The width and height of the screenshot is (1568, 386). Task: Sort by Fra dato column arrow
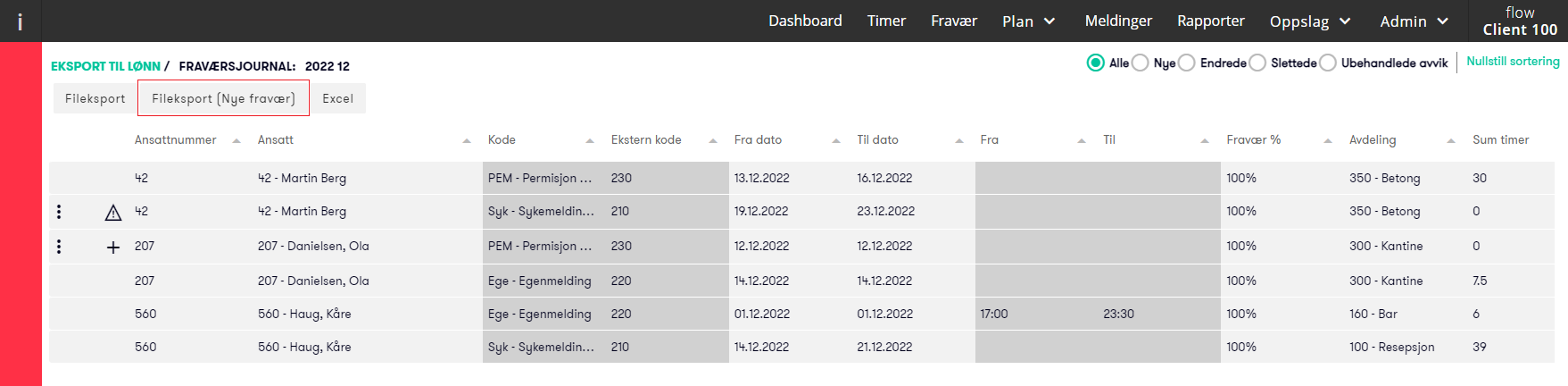coord(836,141)
